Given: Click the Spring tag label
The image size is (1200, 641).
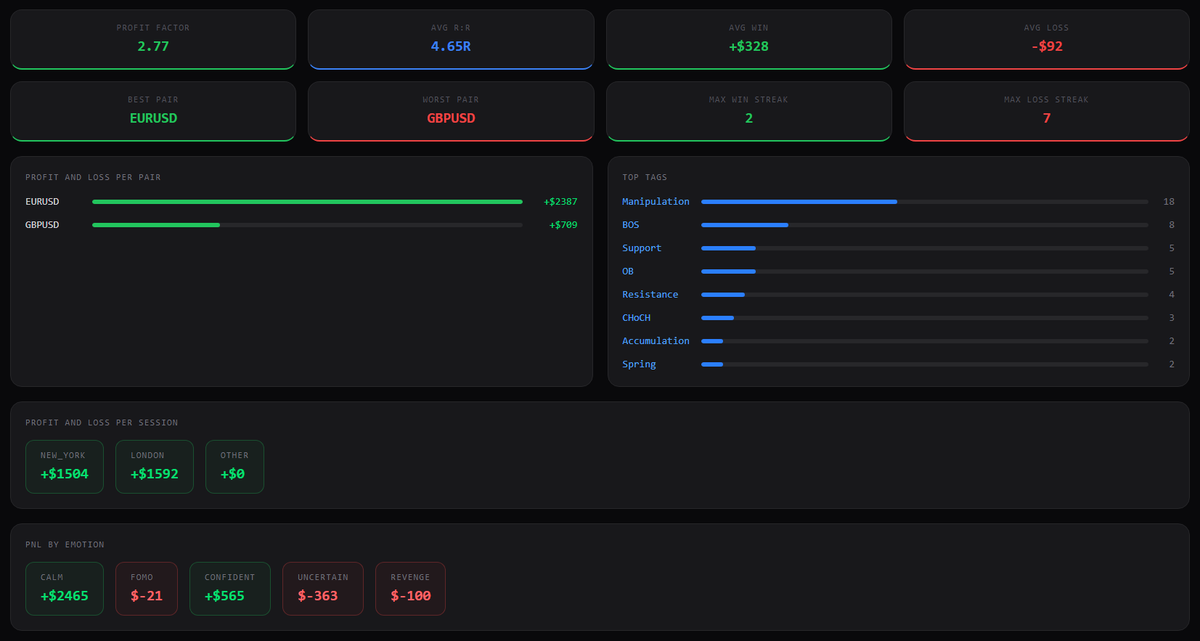Looking at the screenshot, I should click(x=639, y=364).
